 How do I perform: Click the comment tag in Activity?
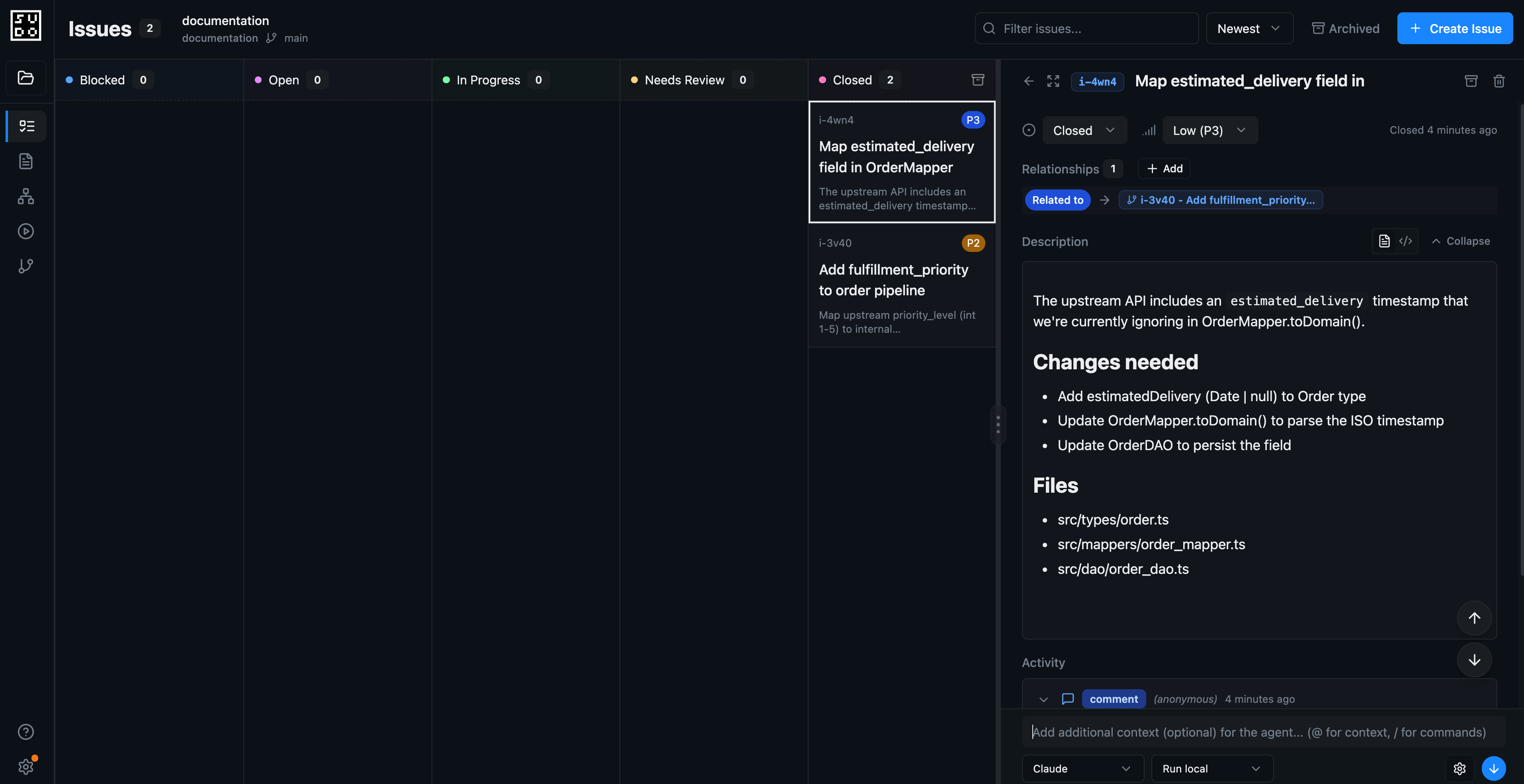pos(1114,699)
